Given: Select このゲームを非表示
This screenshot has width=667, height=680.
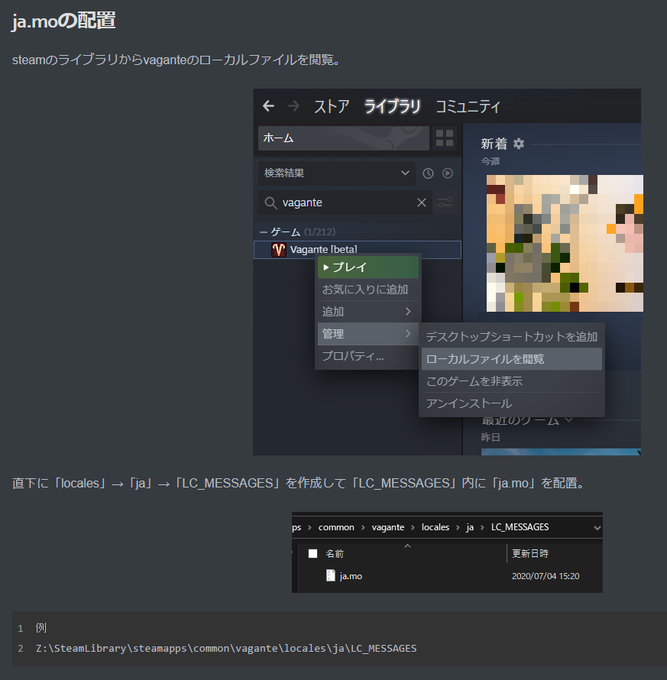Looking at the screenshot, I should [512, 381].
